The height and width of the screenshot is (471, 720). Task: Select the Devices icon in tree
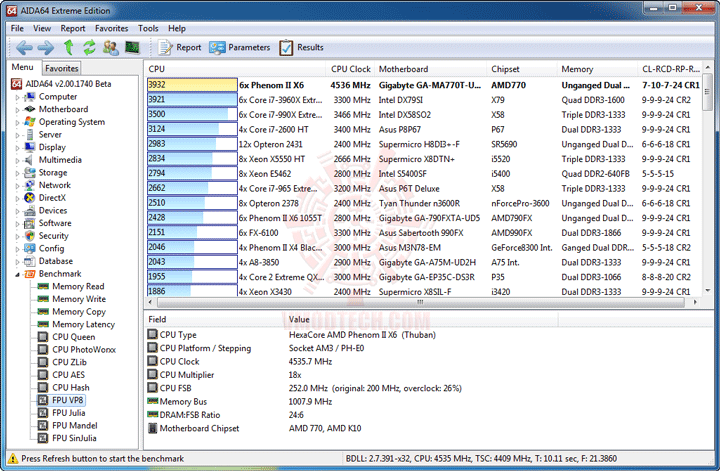click(29, 211)
